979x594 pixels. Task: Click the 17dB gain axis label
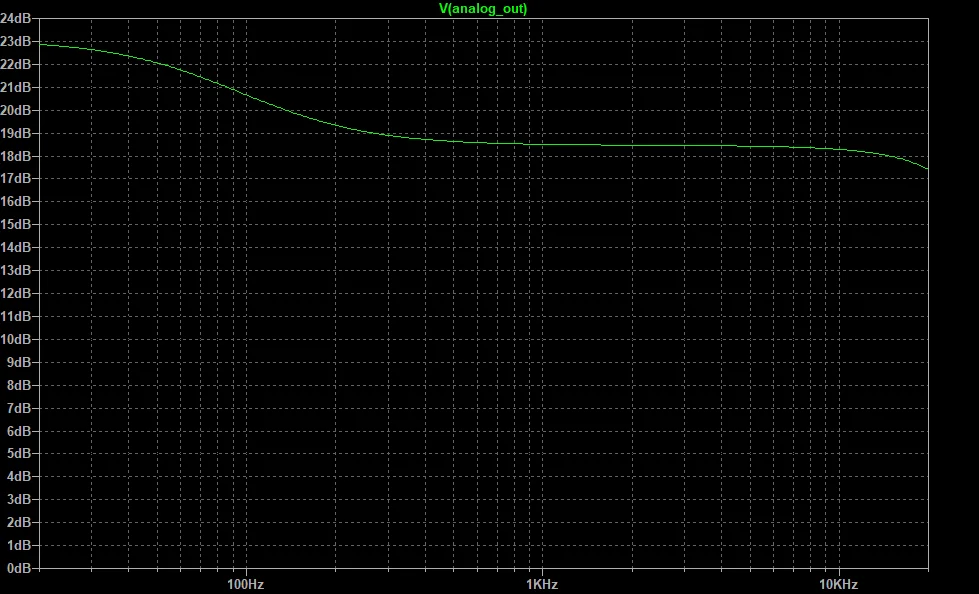tap(16, 179)
